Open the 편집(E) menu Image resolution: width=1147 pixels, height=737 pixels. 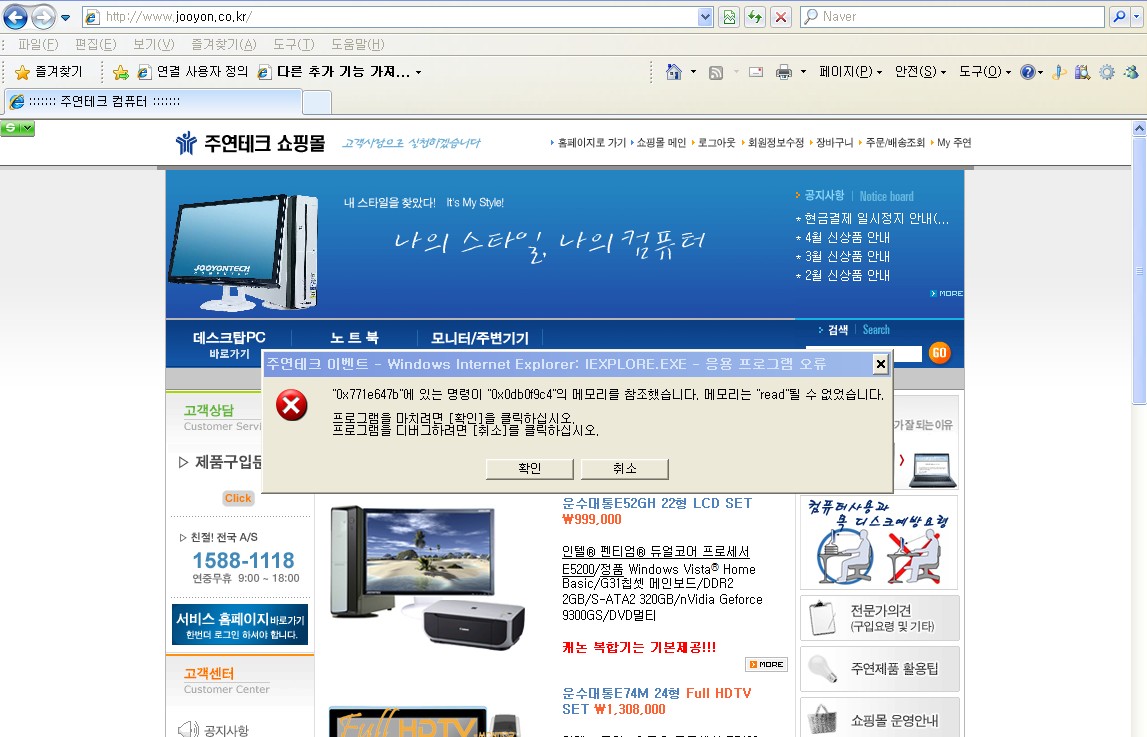(96, 45)
